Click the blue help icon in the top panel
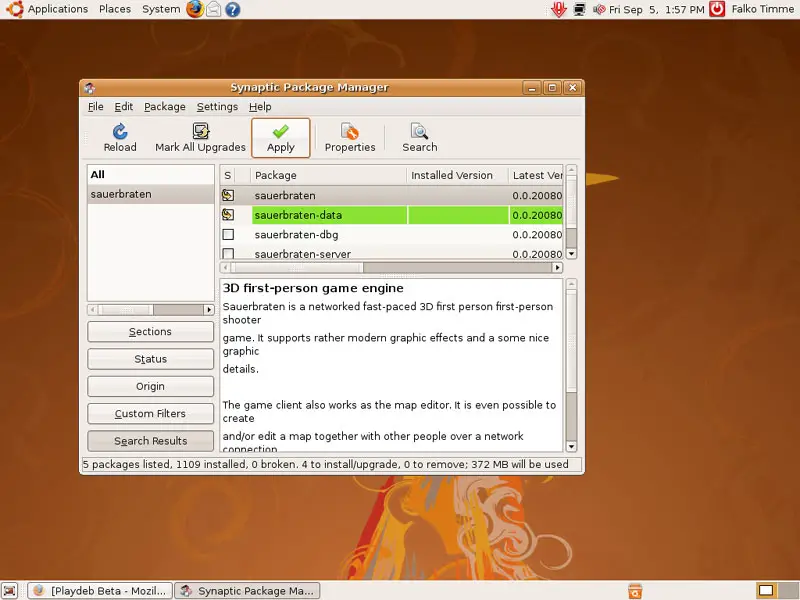Screen dimensions: 800x600 tap(233, 9)
